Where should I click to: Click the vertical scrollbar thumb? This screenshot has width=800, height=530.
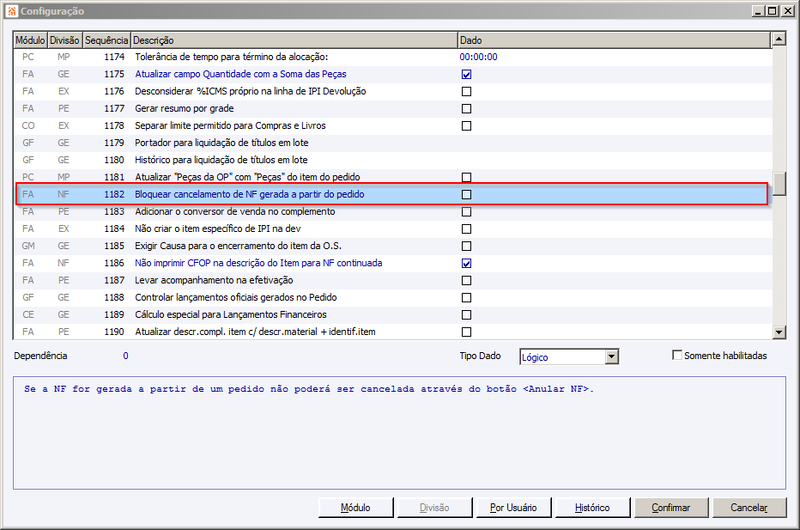[779, 184]
